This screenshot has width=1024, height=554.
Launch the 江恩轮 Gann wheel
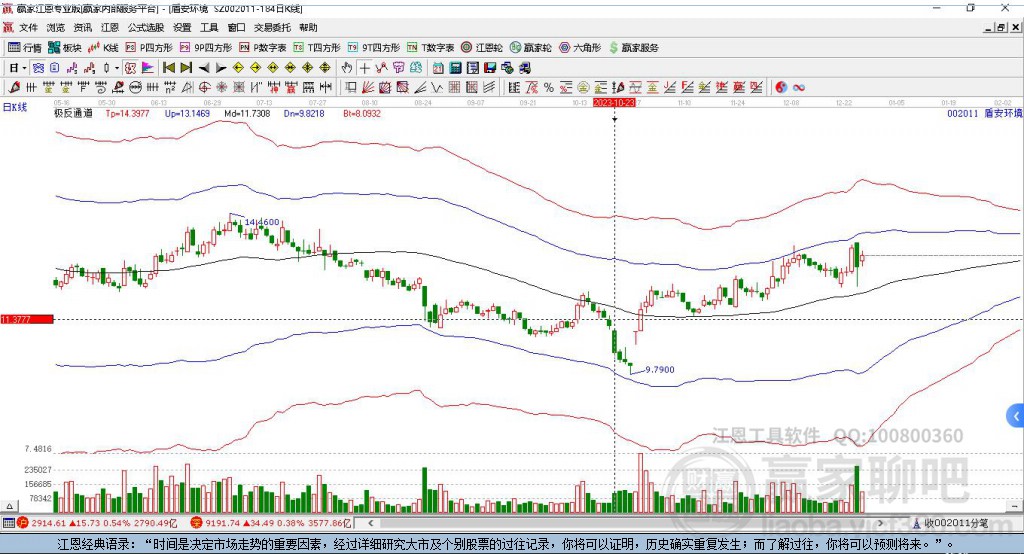point(482,48)
